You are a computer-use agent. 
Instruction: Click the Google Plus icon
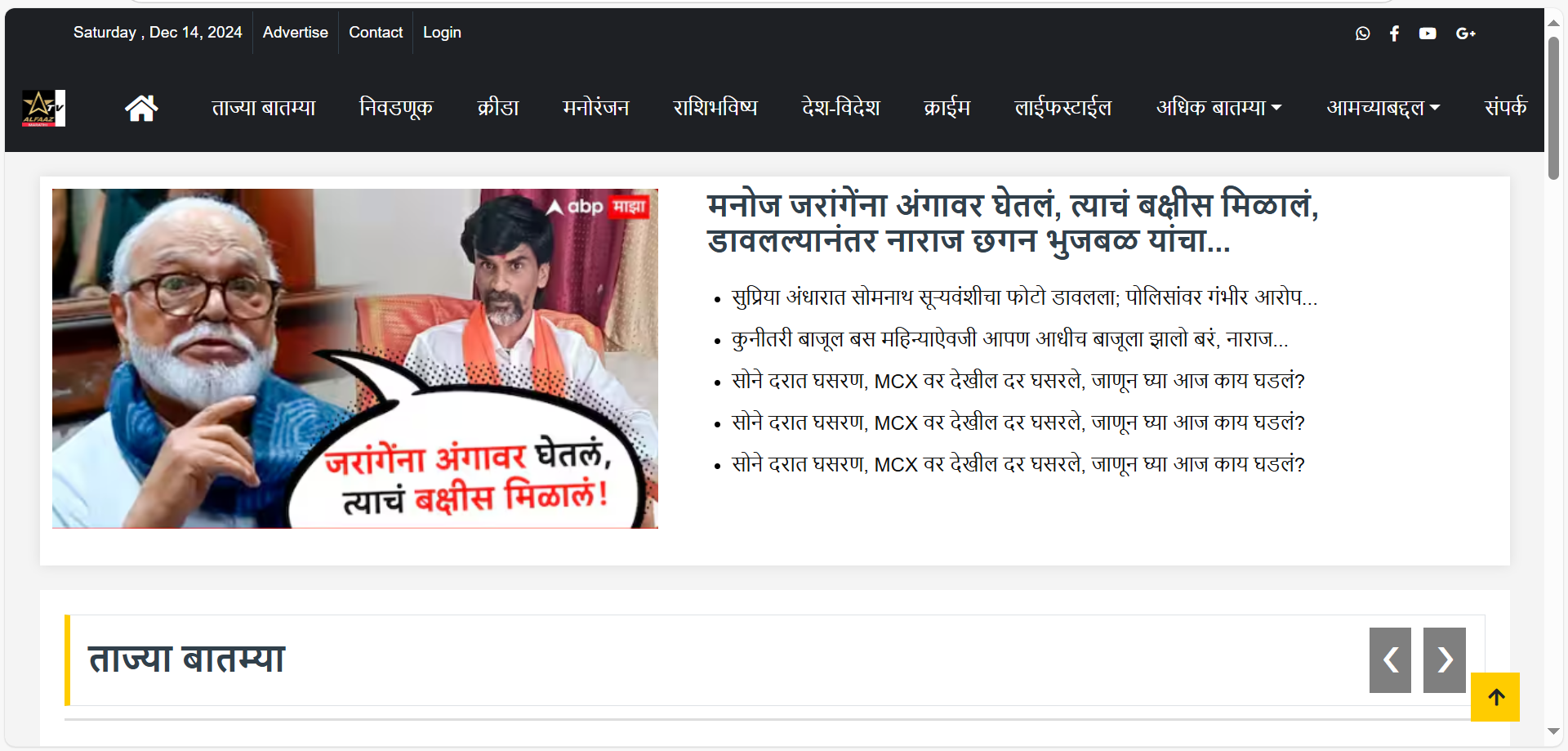pos(1465,34)
